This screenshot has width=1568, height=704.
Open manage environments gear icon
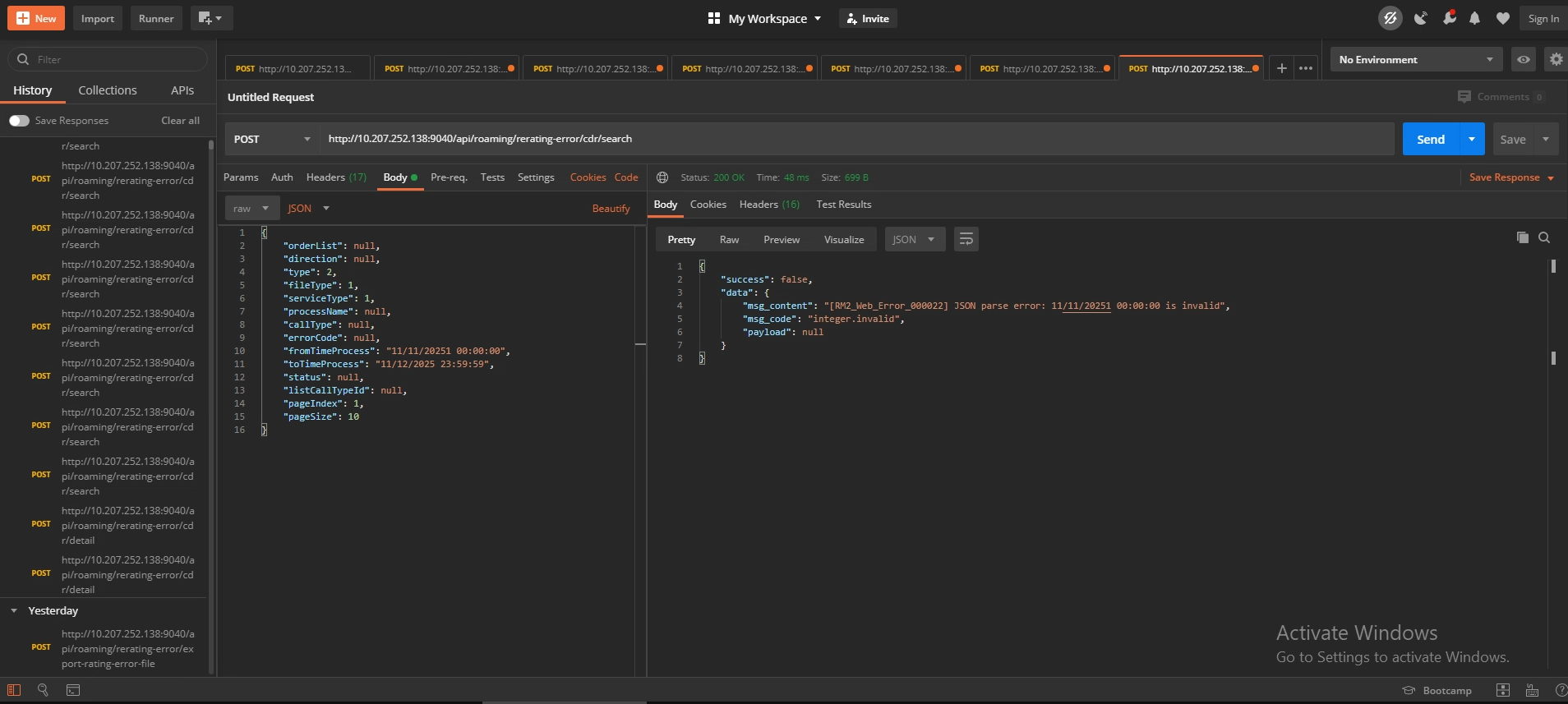tap(1556, 59)
